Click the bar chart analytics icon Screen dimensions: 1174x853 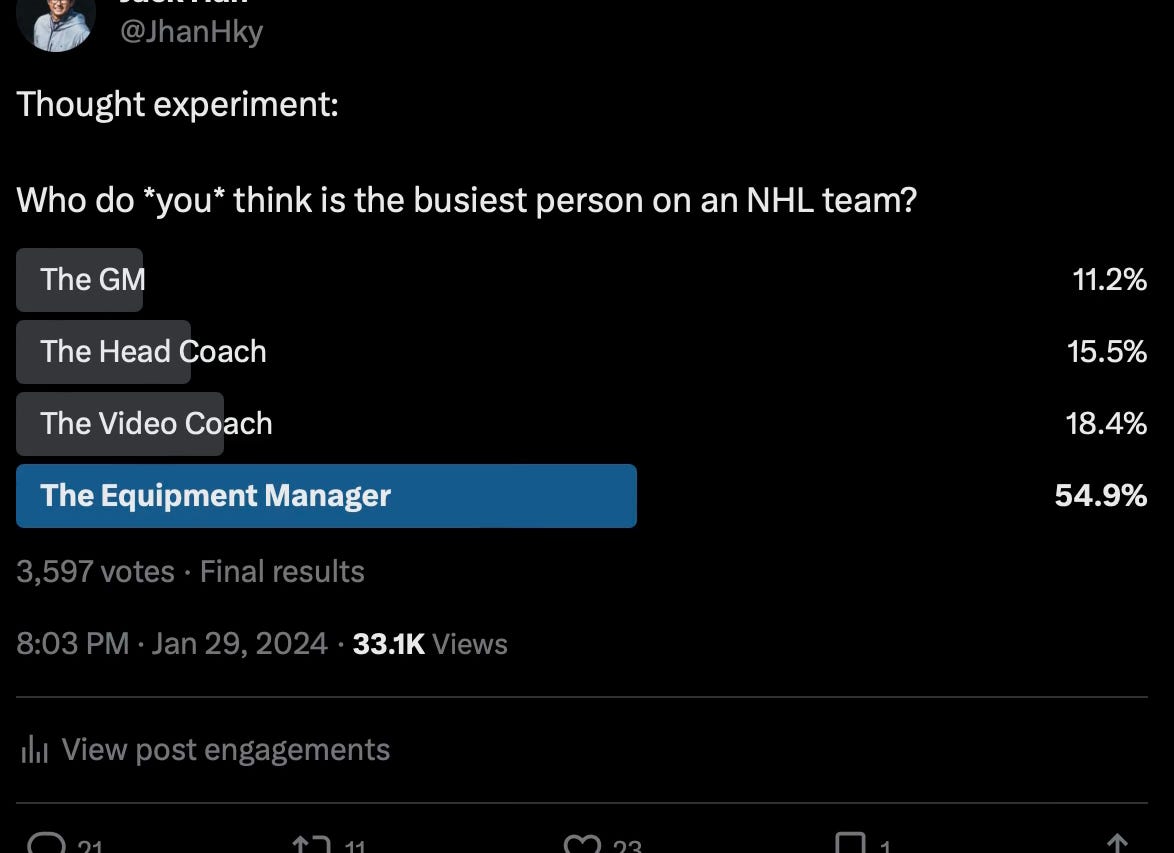click(x=34, y=749)
